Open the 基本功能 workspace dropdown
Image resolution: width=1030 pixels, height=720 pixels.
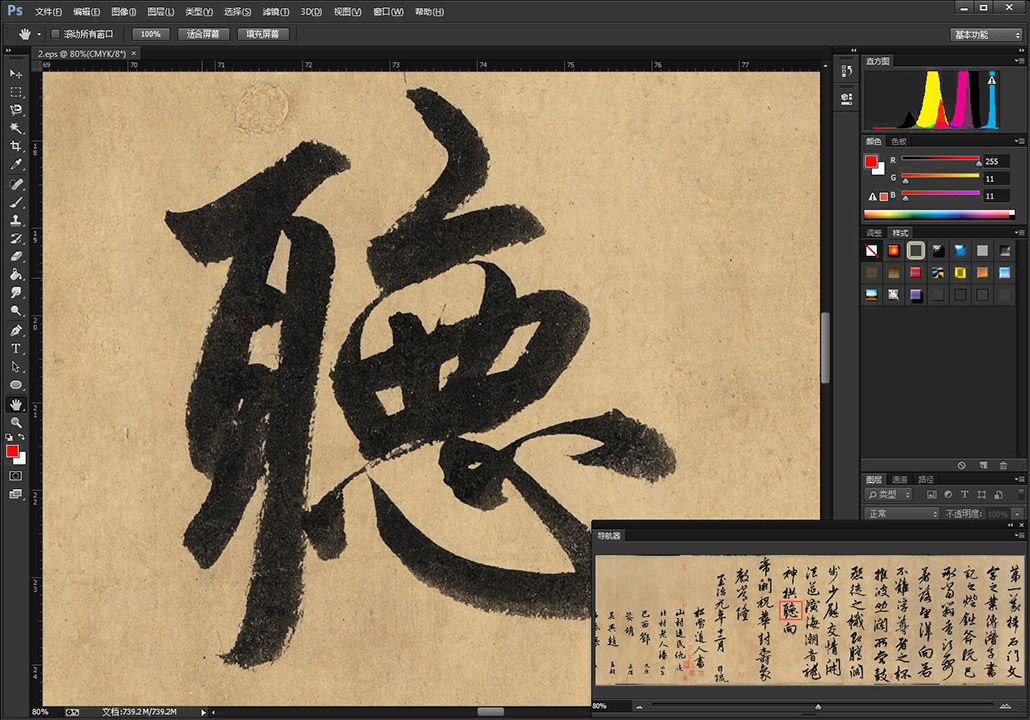[987, 35]
